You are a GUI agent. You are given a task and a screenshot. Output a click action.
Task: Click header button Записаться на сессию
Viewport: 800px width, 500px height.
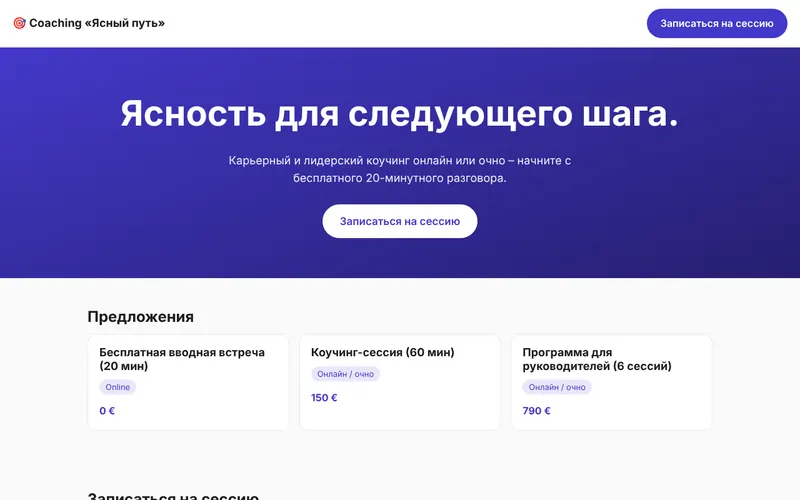[x=717, y=23]
